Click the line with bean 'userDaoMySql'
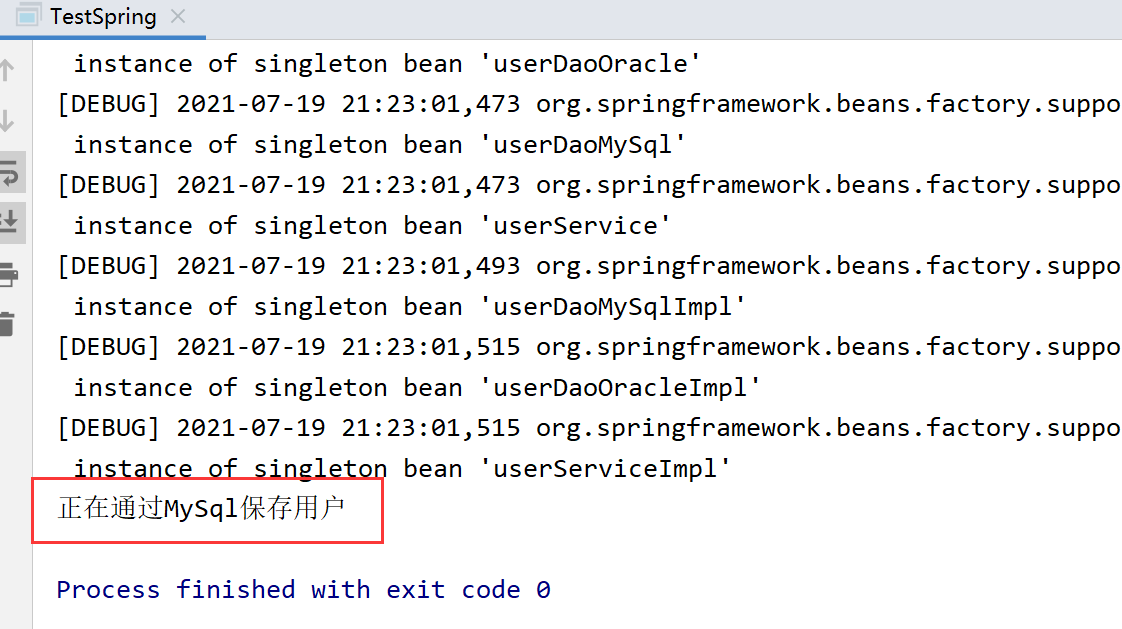Viewport: 1122px width, 629px height. (379, 145)
